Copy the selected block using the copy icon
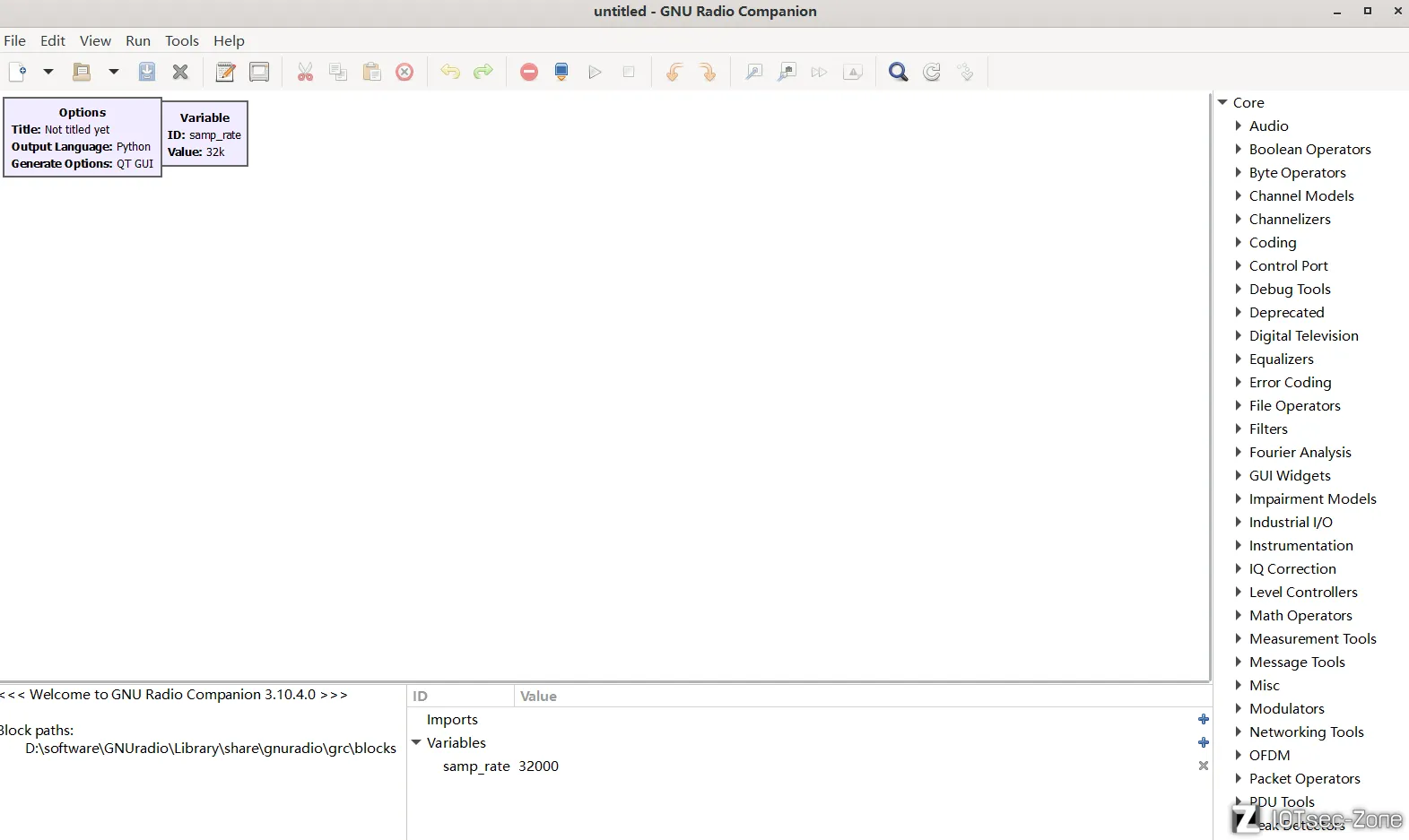Screen dimensions: 1409x840 (x=338, y=72)
